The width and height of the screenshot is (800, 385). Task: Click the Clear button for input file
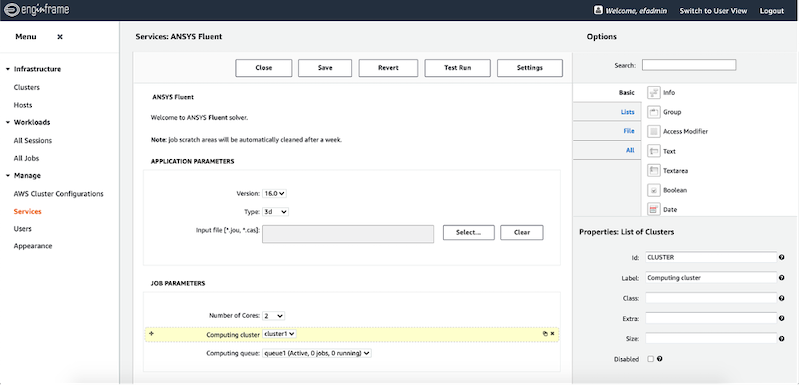(x=522, y=232)
